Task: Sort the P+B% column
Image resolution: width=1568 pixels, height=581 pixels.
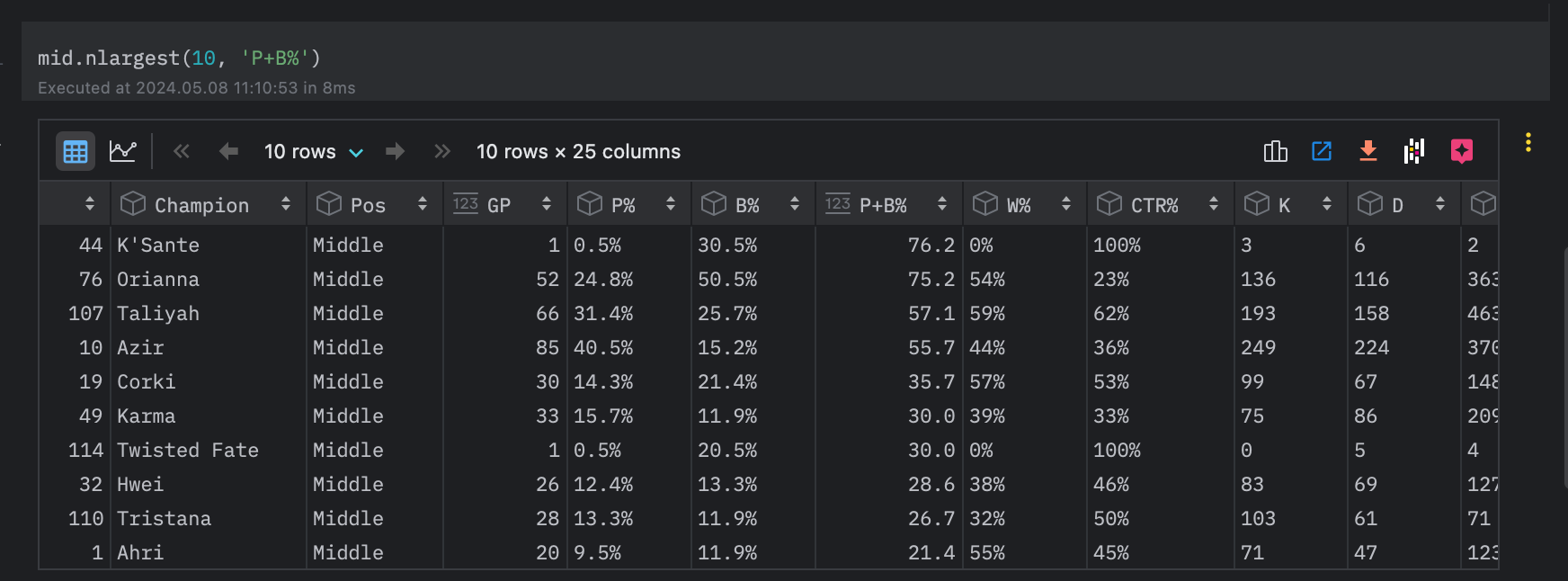Action: (942, 204)
